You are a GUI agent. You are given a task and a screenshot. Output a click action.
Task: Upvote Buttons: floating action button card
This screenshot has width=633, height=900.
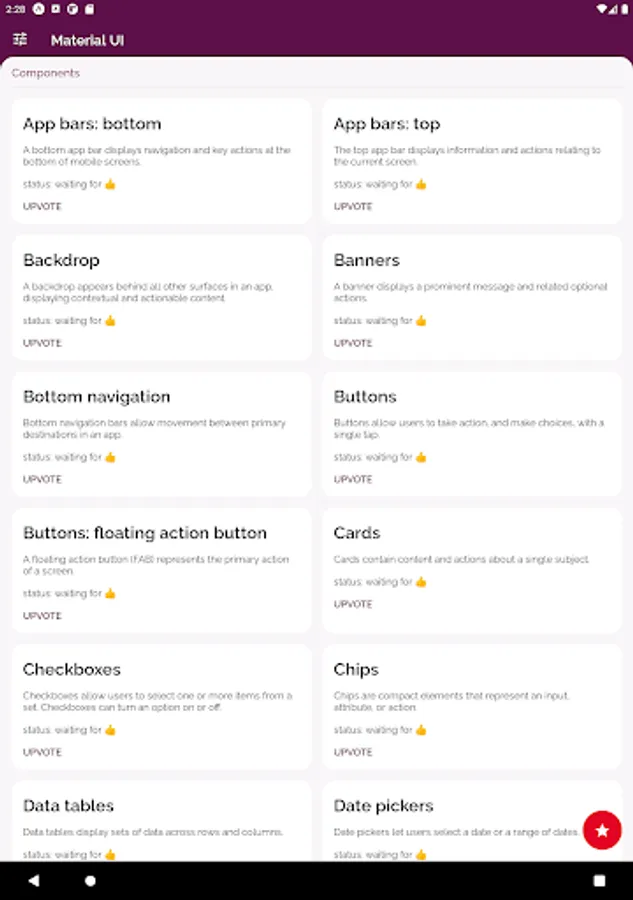(42, 616)
